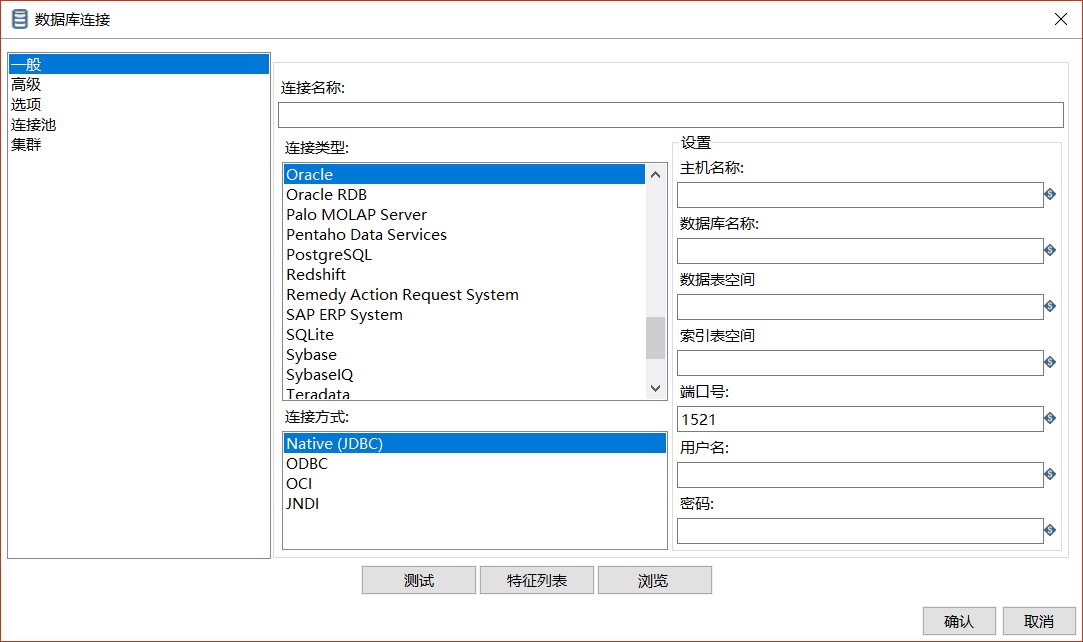
Task: Click the connection type list scrollbar thumb
Action: pyautogui.click(x=655, y=338)
